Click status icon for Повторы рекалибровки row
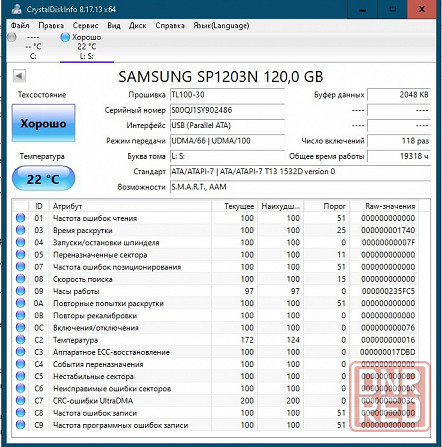This screenshot has width=442, height=447. coord(21,315)
